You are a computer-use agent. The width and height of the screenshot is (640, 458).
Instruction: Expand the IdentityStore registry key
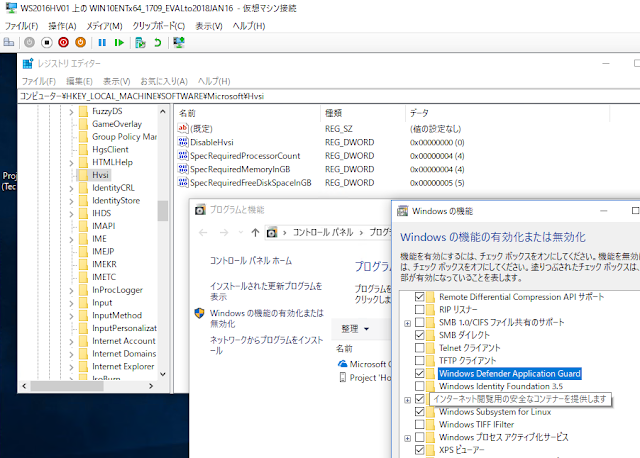(71, 201)
